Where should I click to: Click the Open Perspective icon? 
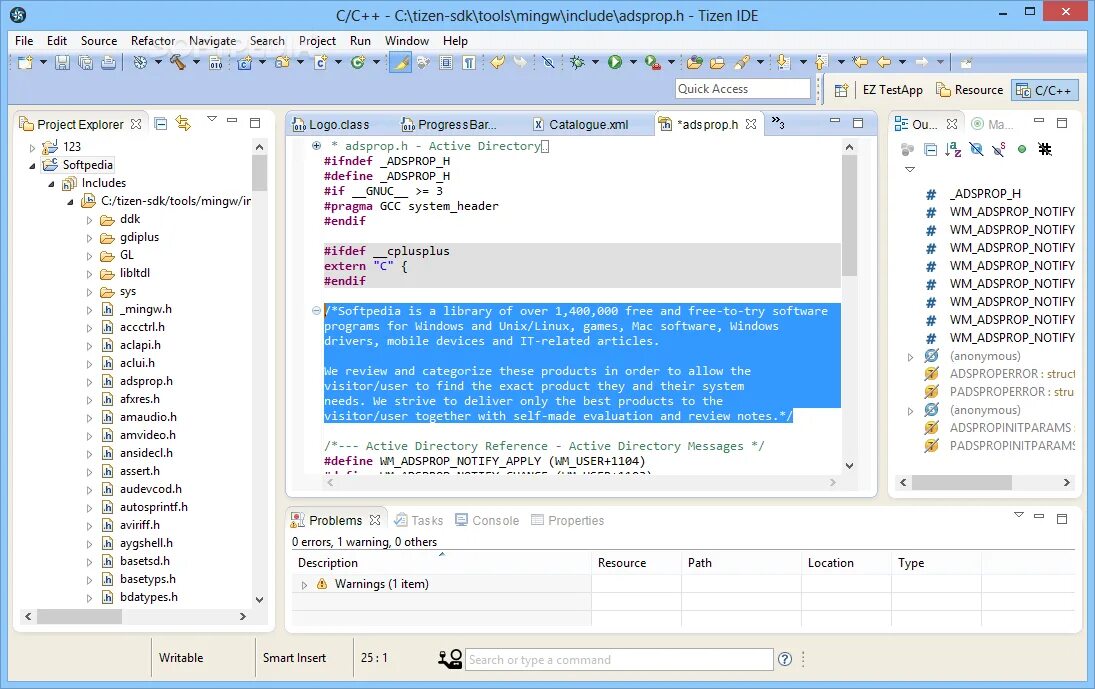click(842, 90)
